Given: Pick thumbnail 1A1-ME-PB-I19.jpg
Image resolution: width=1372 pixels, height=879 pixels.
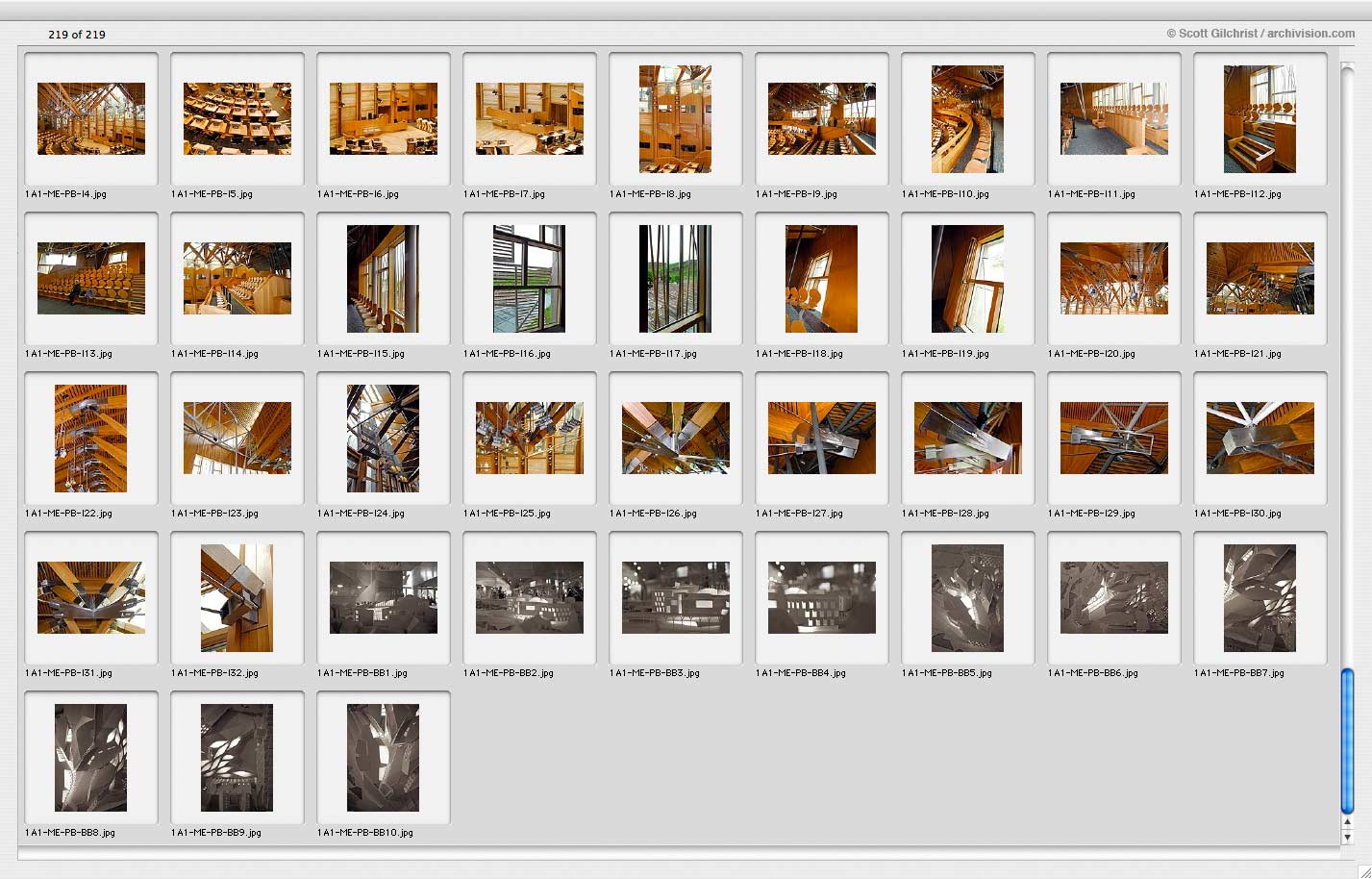Looking at the screenshot, I should click(x=968, y=279).
